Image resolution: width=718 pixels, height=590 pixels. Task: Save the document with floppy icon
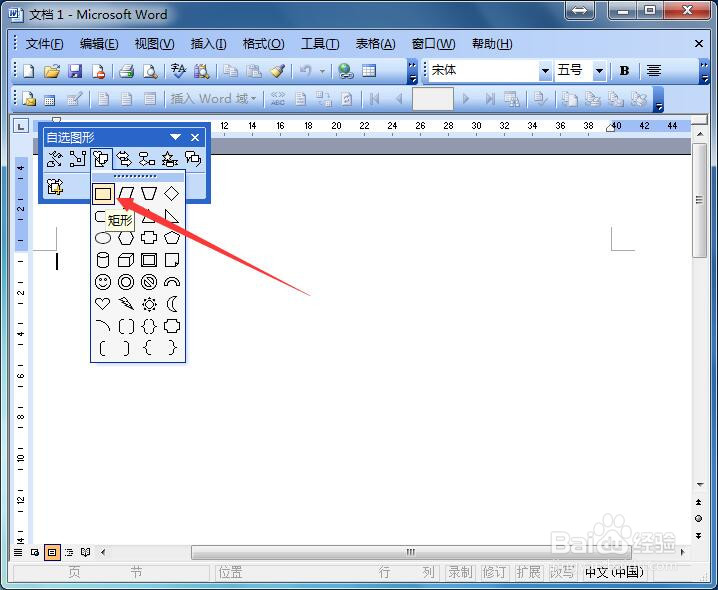[x=75, y=71]
